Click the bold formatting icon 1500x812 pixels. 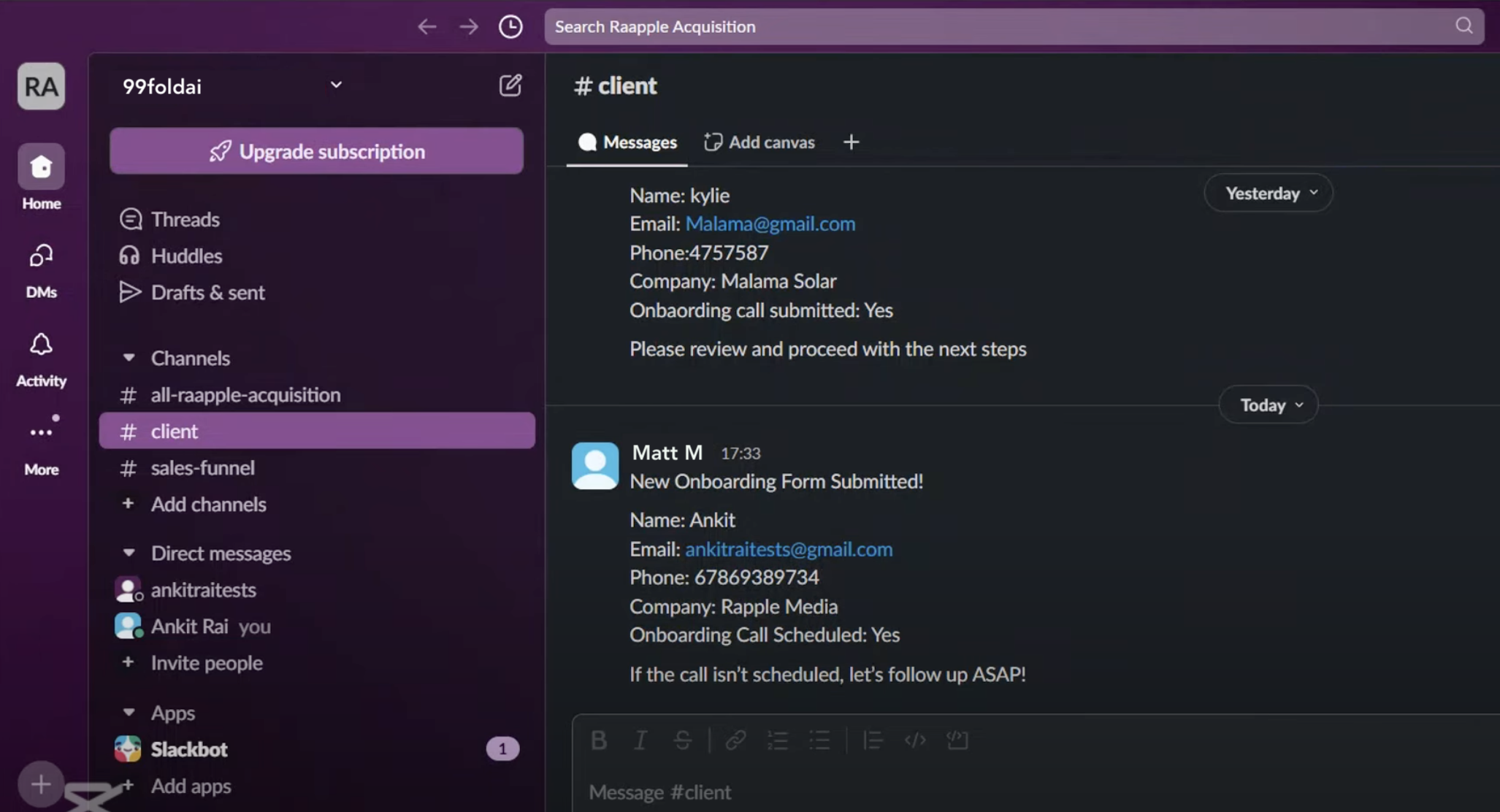599,740
